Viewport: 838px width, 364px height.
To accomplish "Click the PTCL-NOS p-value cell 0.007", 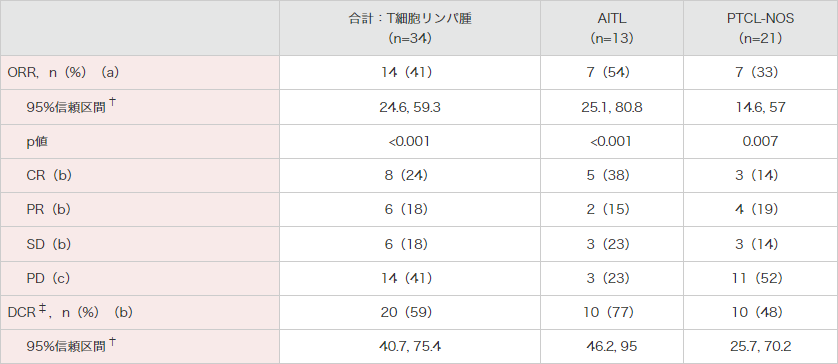I will [761, 142].
